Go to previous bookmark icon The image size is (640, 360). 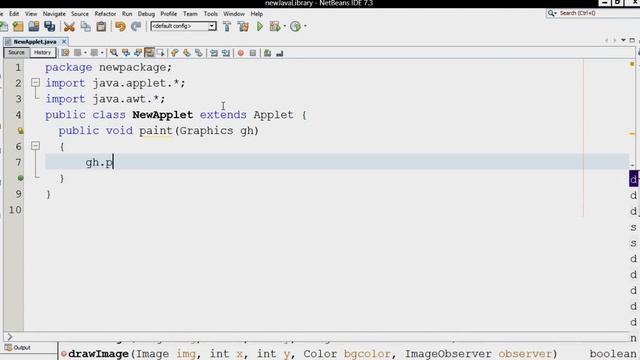(175, 53)
